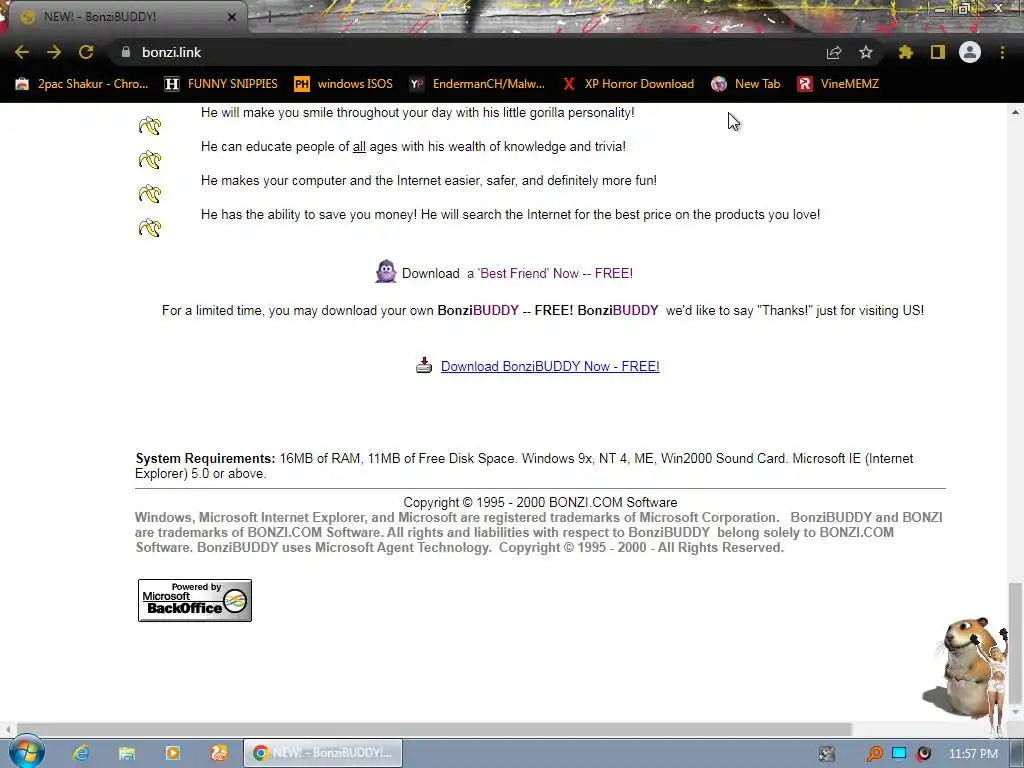Image resolution: width=1024 pixels, height=768 pixels.
Task: Click the banana icon beside save you money line
Action: (x=150, y=227)
